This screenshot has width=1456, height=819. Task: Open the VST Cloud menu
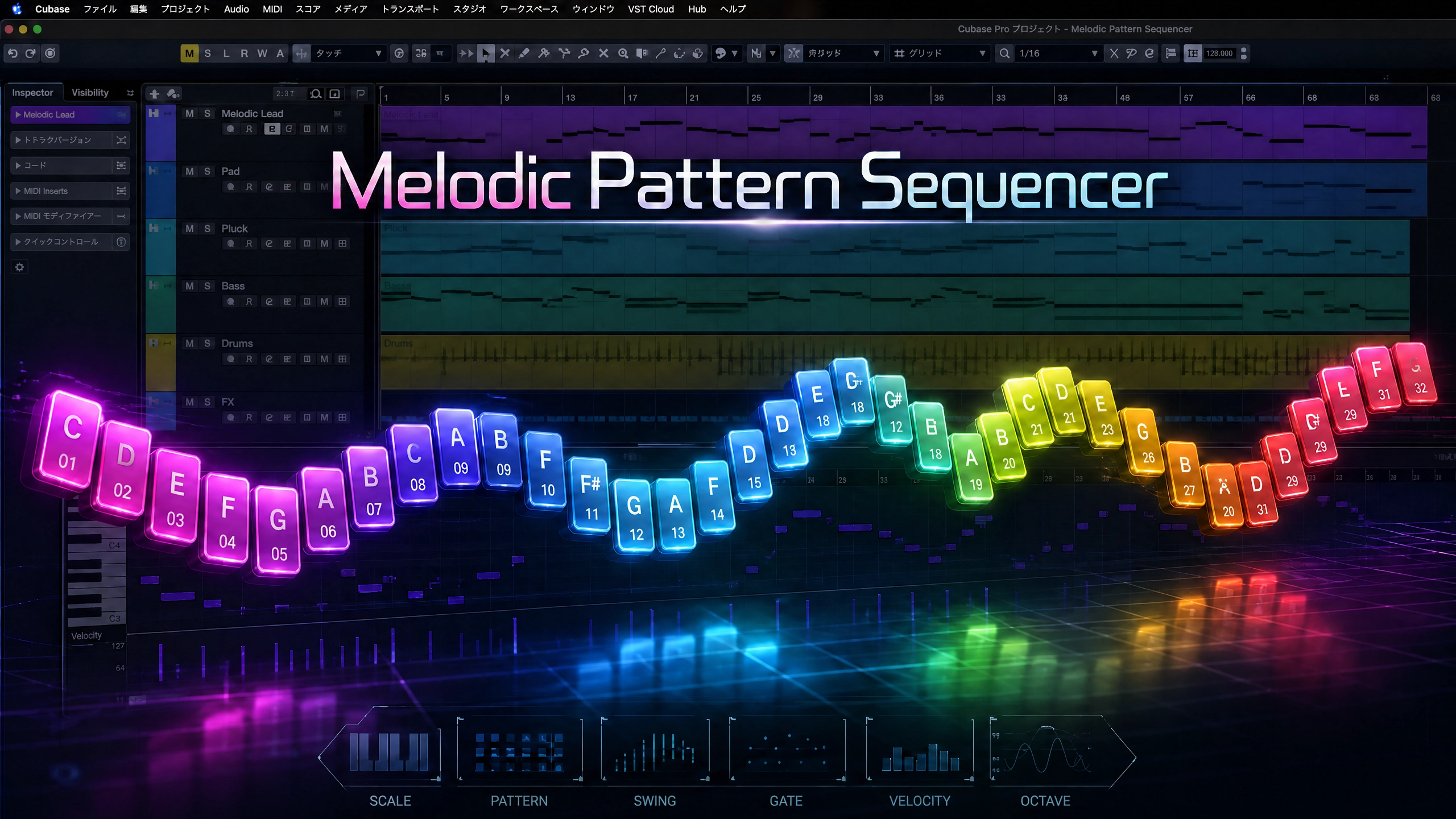tap(651, 9)
